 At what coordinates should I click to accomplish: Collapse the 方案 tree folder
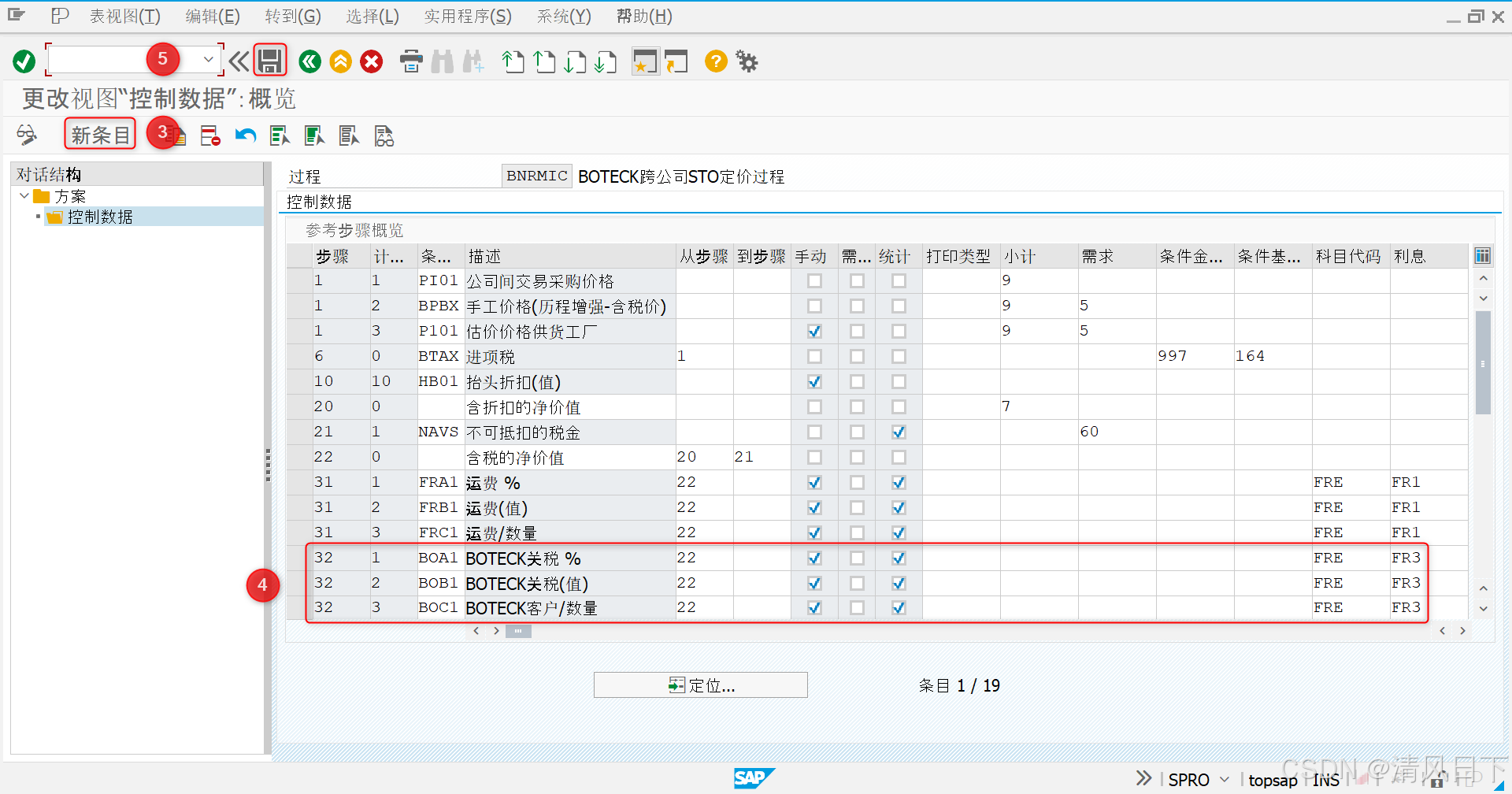[24, 195]
